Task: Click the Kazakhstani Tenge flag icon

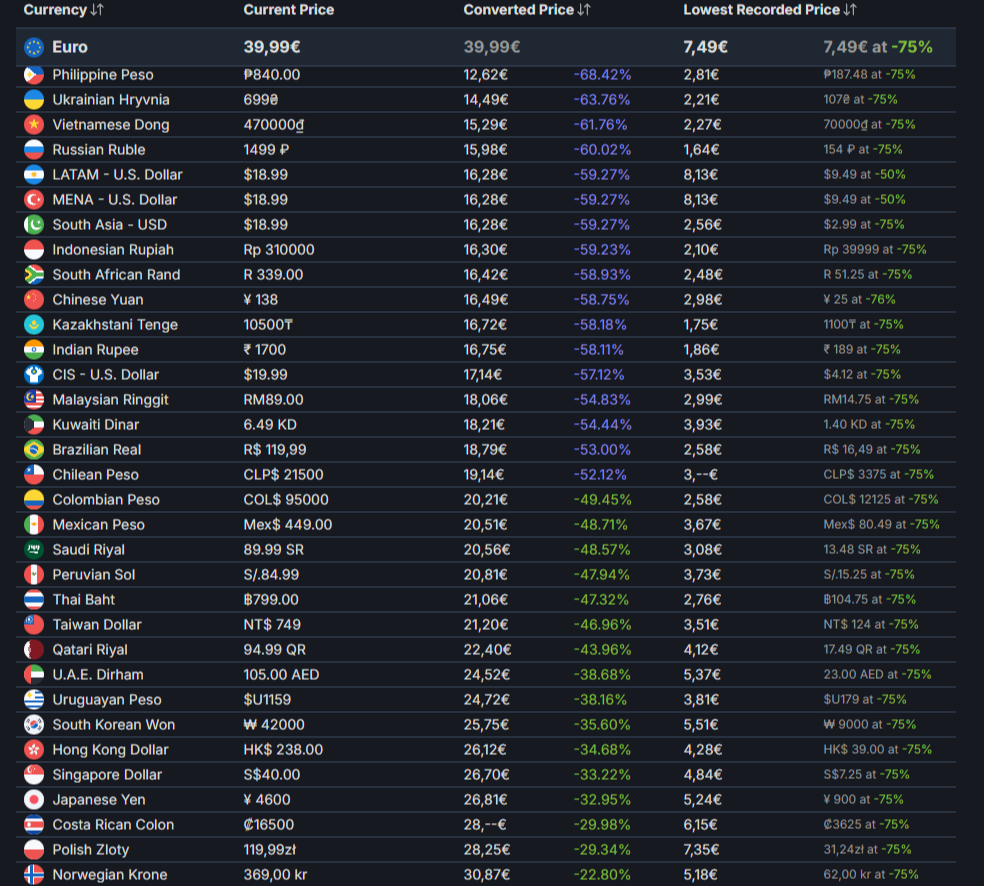Action: [x=34, y=325]
